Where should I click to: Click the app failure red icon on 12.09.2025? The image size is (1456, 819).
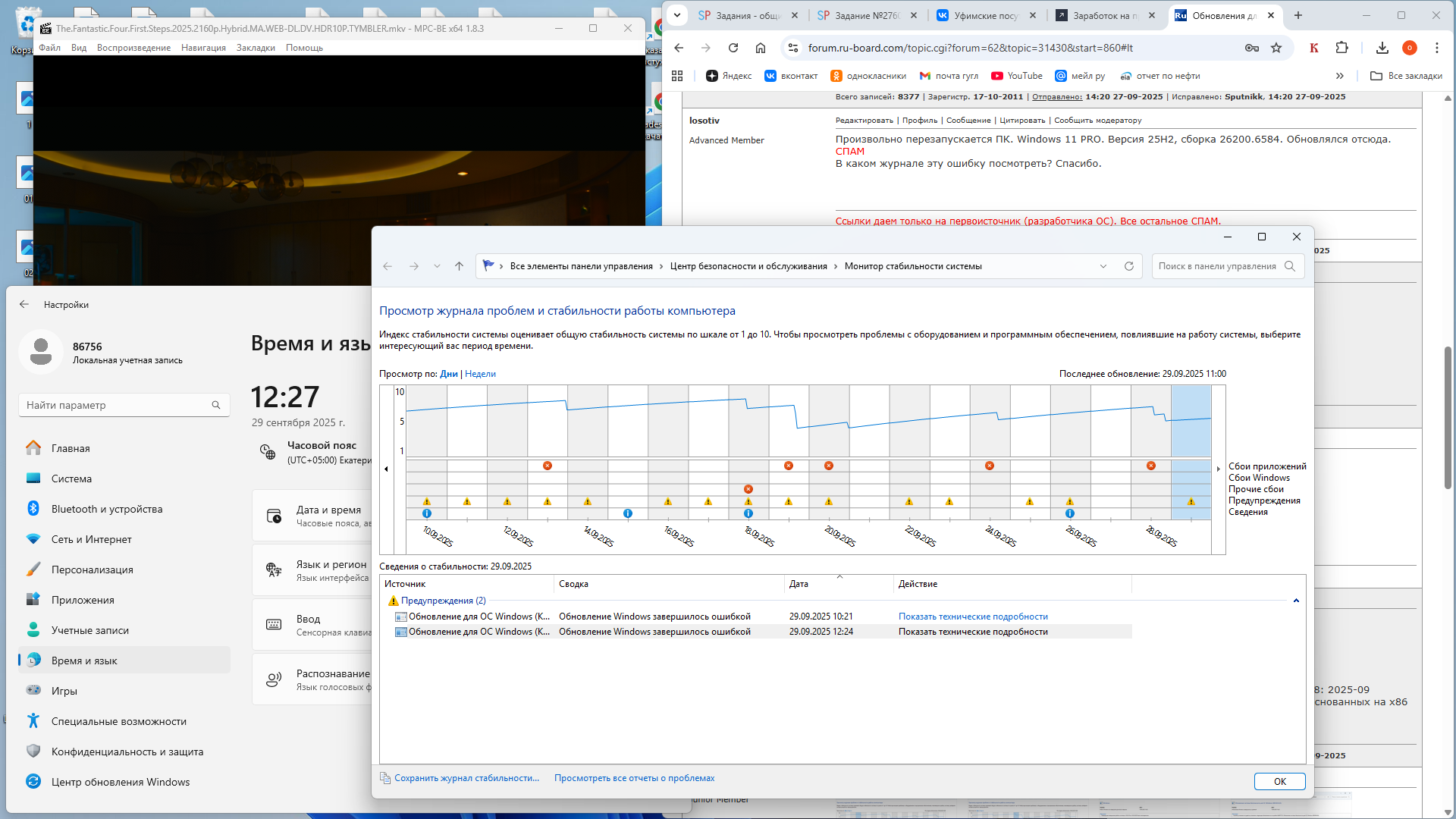pos(548,466)
